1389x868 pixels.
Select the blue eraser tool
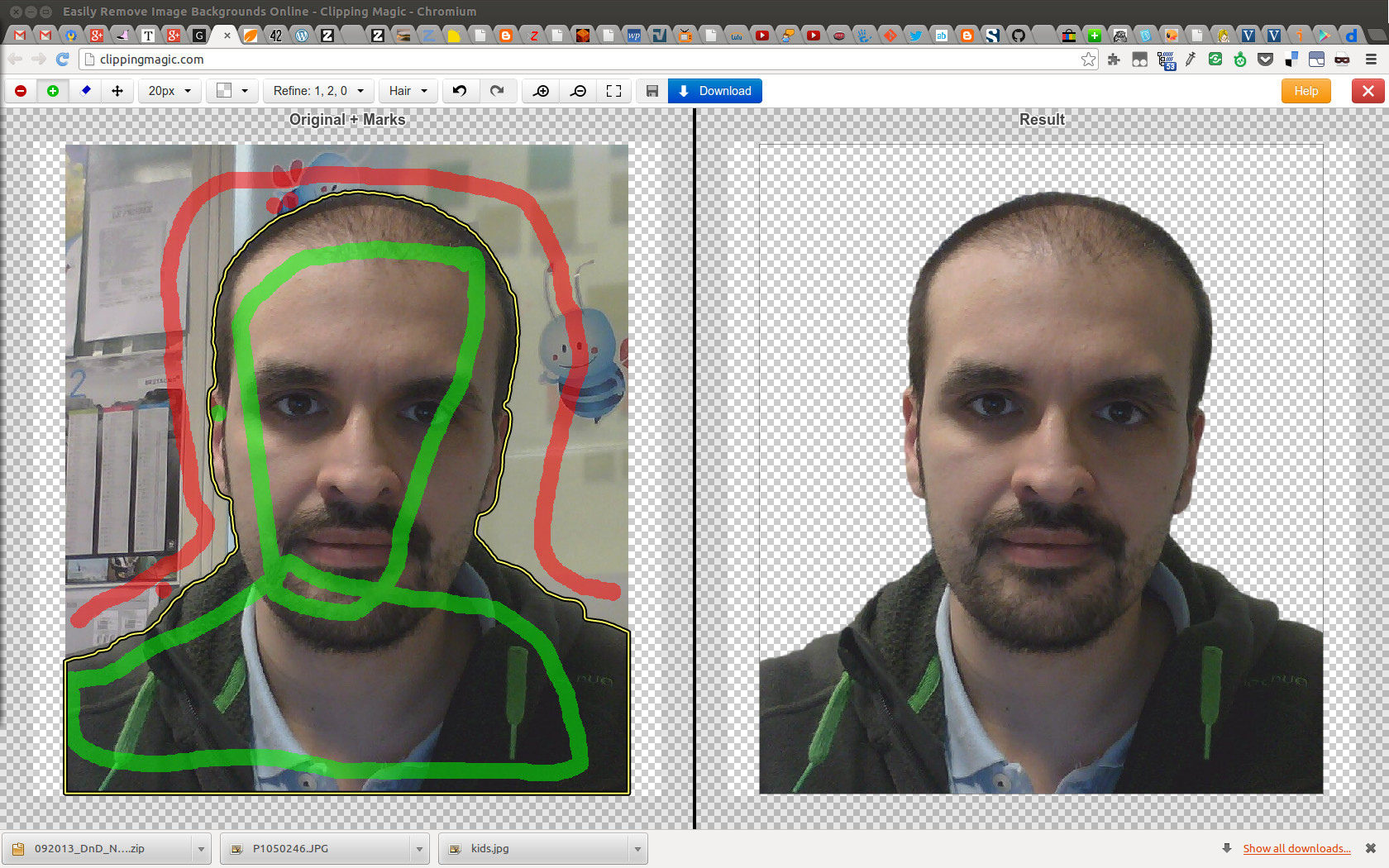(85, 91)
